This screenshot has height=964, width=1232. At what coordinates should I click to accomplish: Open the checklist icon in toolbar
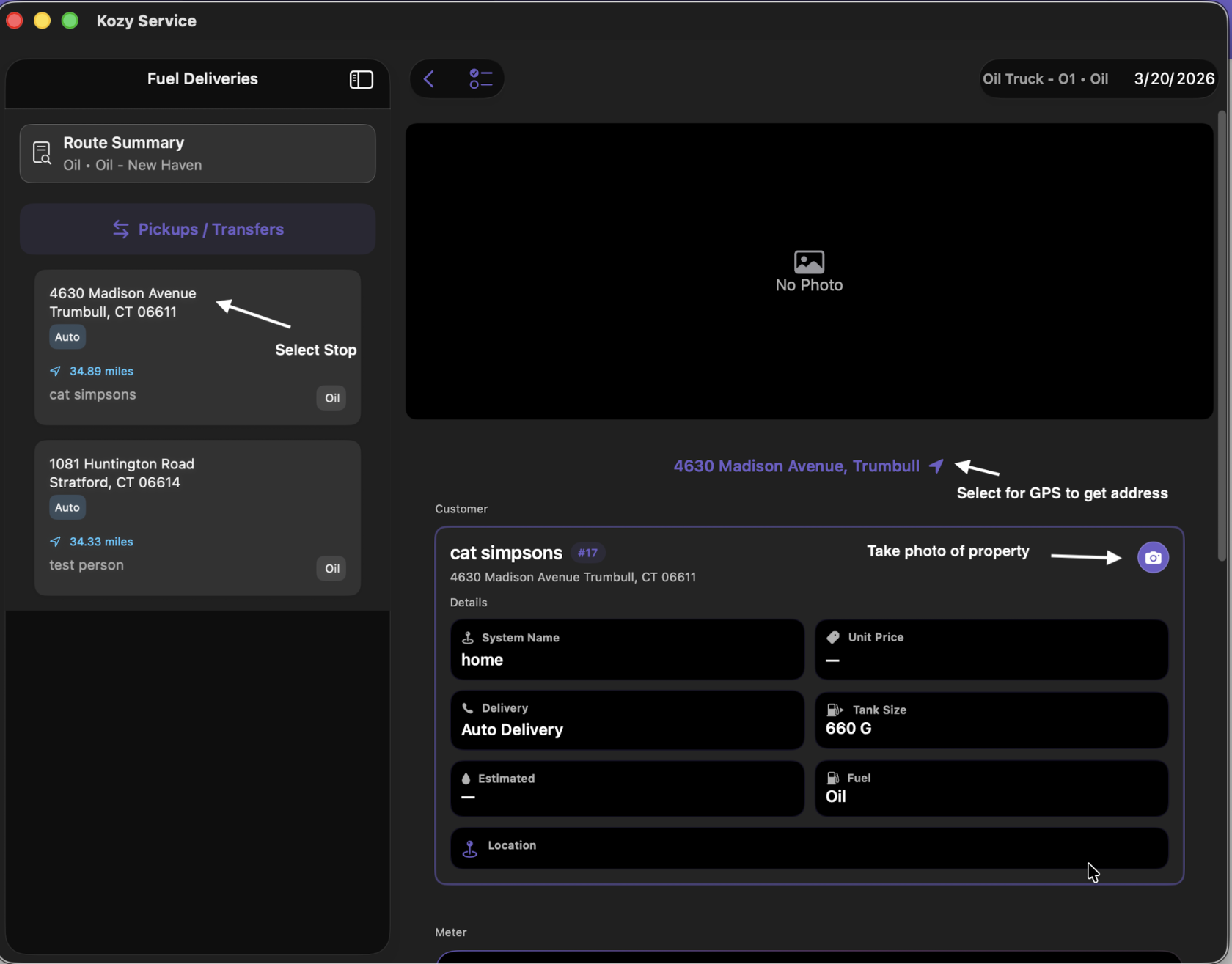[x=480, y=79]
